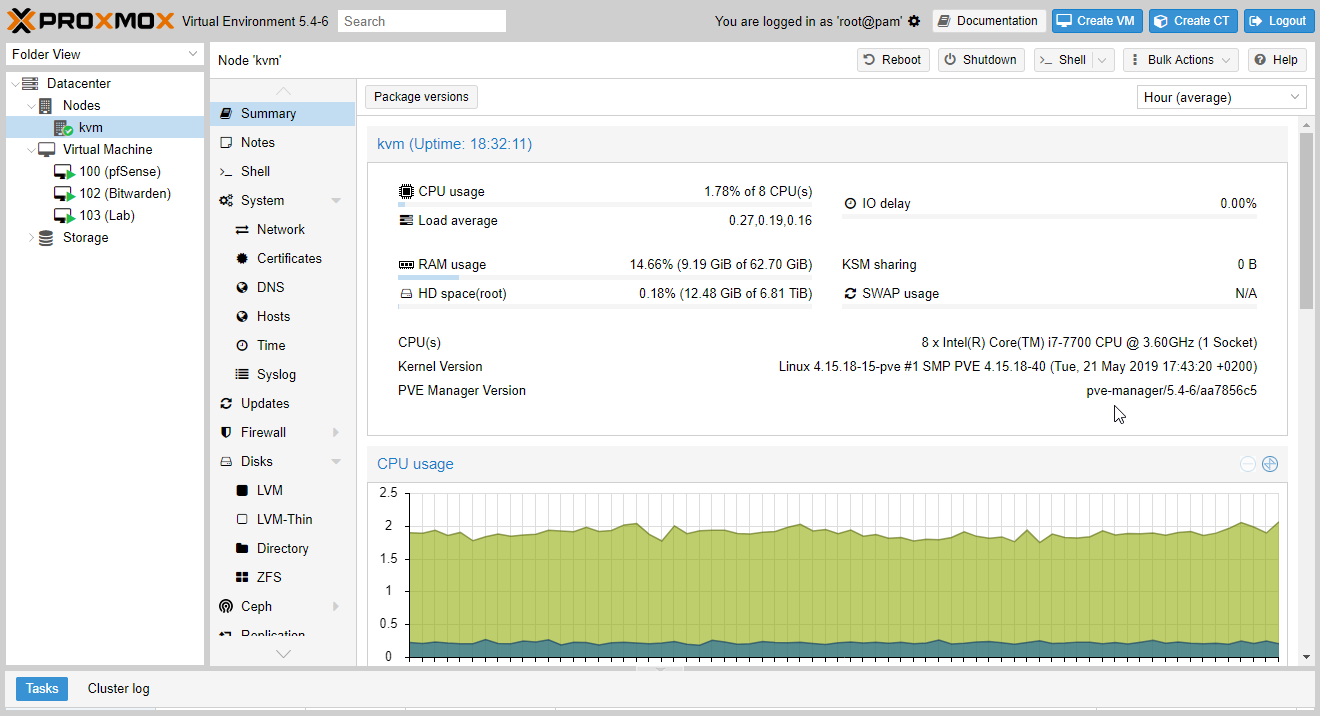
Task: Open the LVM menu item
Action: (282, 491)
